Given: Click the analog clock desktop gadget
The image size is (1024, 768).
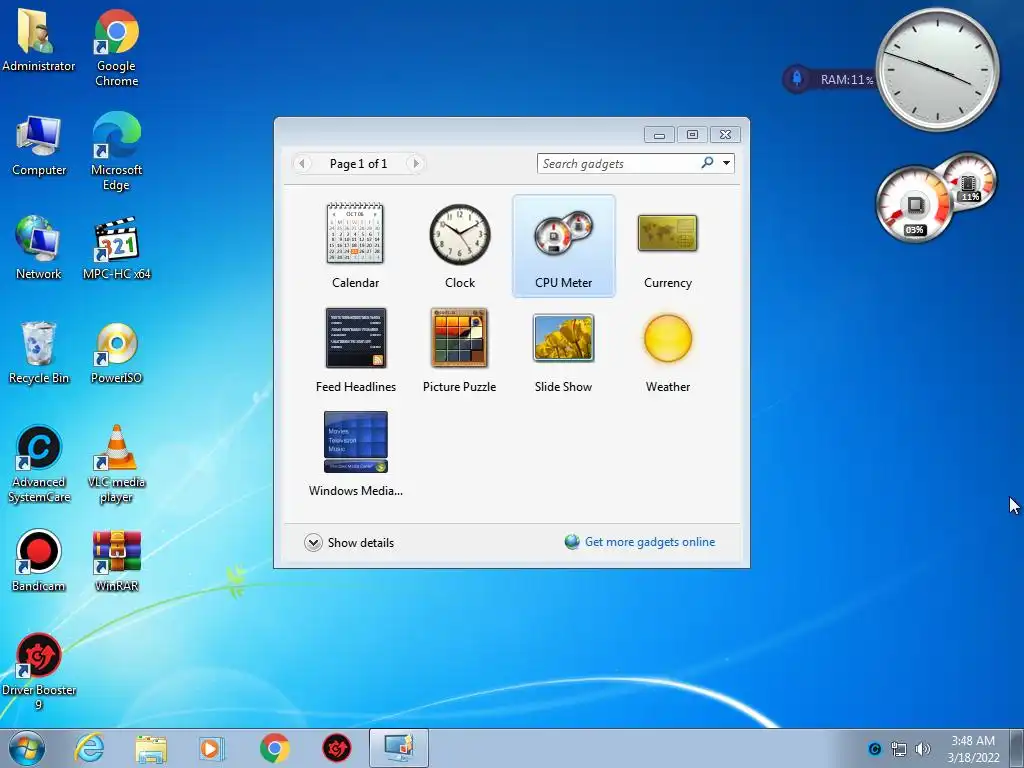Looking at the screenshot, I should (937, 69).
